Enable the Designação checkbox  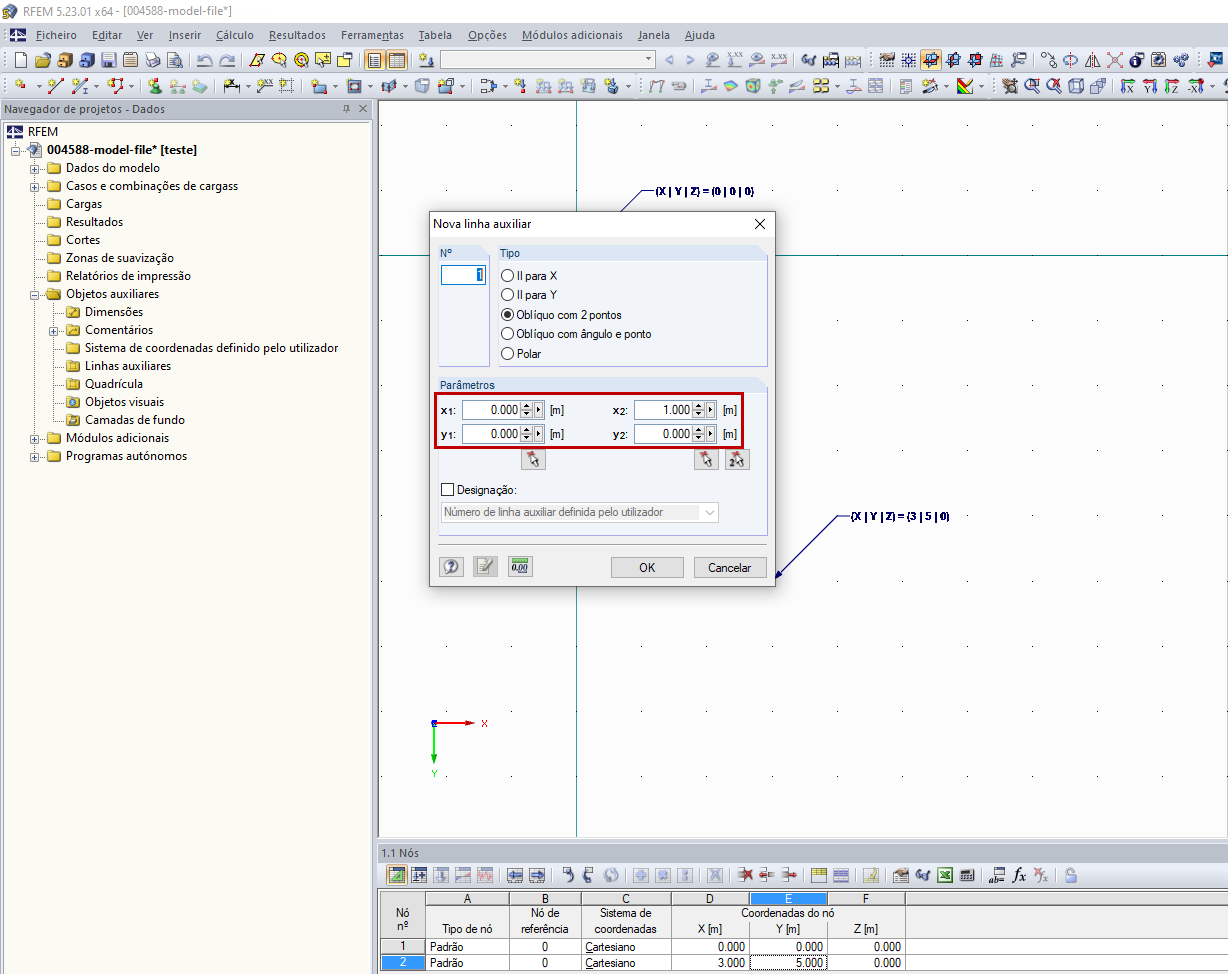coord(447,490)
